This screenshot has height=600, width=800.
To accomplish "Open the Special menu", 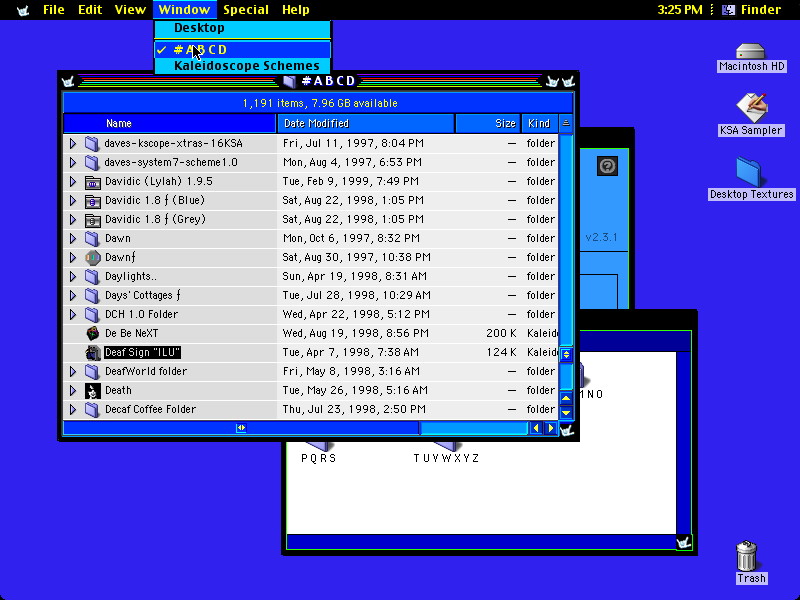I will pos(246,10).
